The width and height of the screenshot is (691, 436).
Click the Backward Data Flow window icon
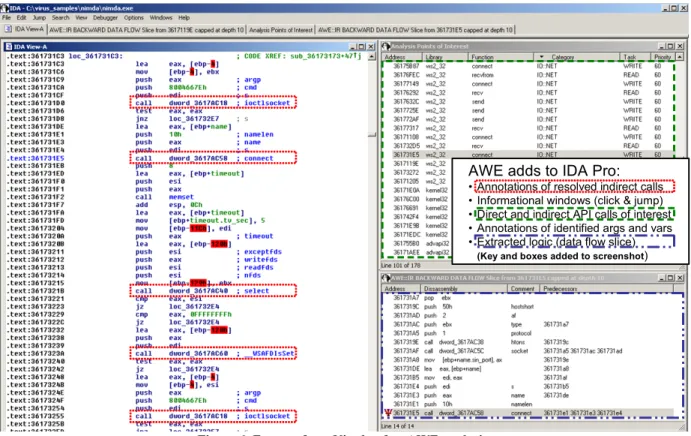coord(386,278)
